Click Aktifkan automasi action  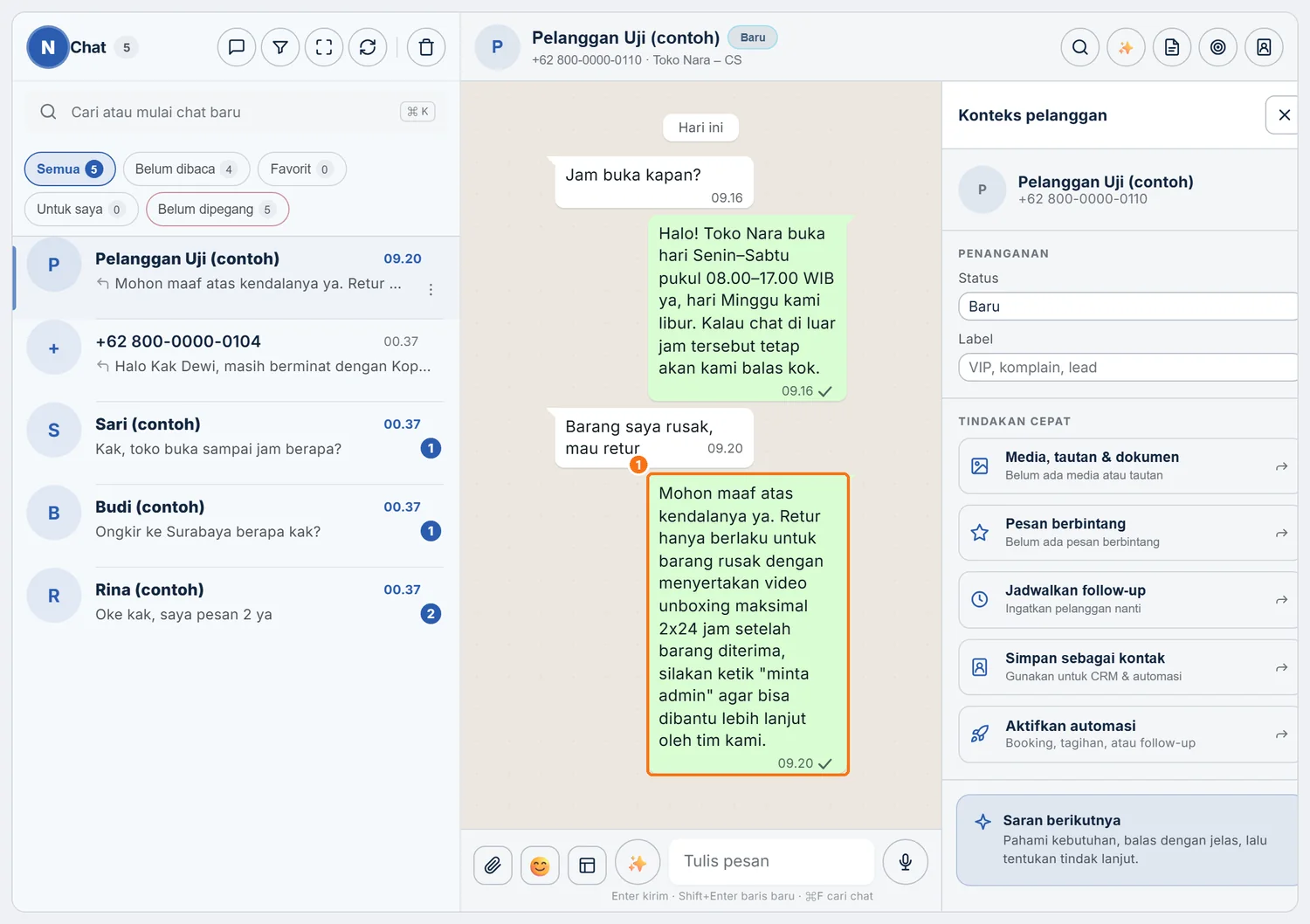point(1127,734)
